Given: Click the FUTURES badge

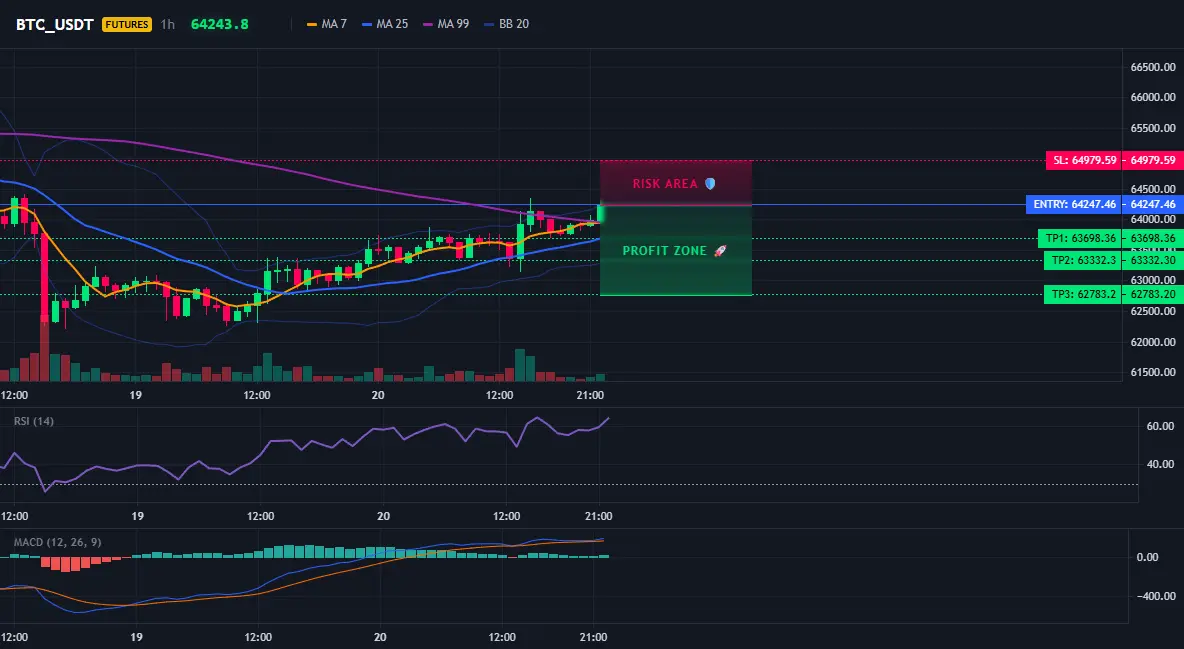Looking at the screenshot, I should 127,24.
